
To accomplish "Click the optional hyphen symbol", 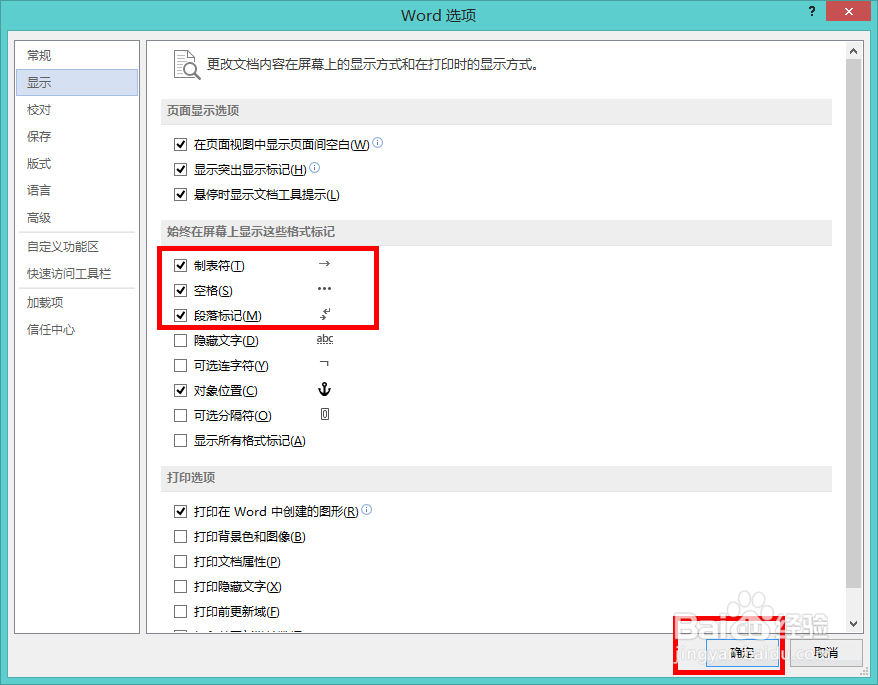I will click(x=324, y=364).
